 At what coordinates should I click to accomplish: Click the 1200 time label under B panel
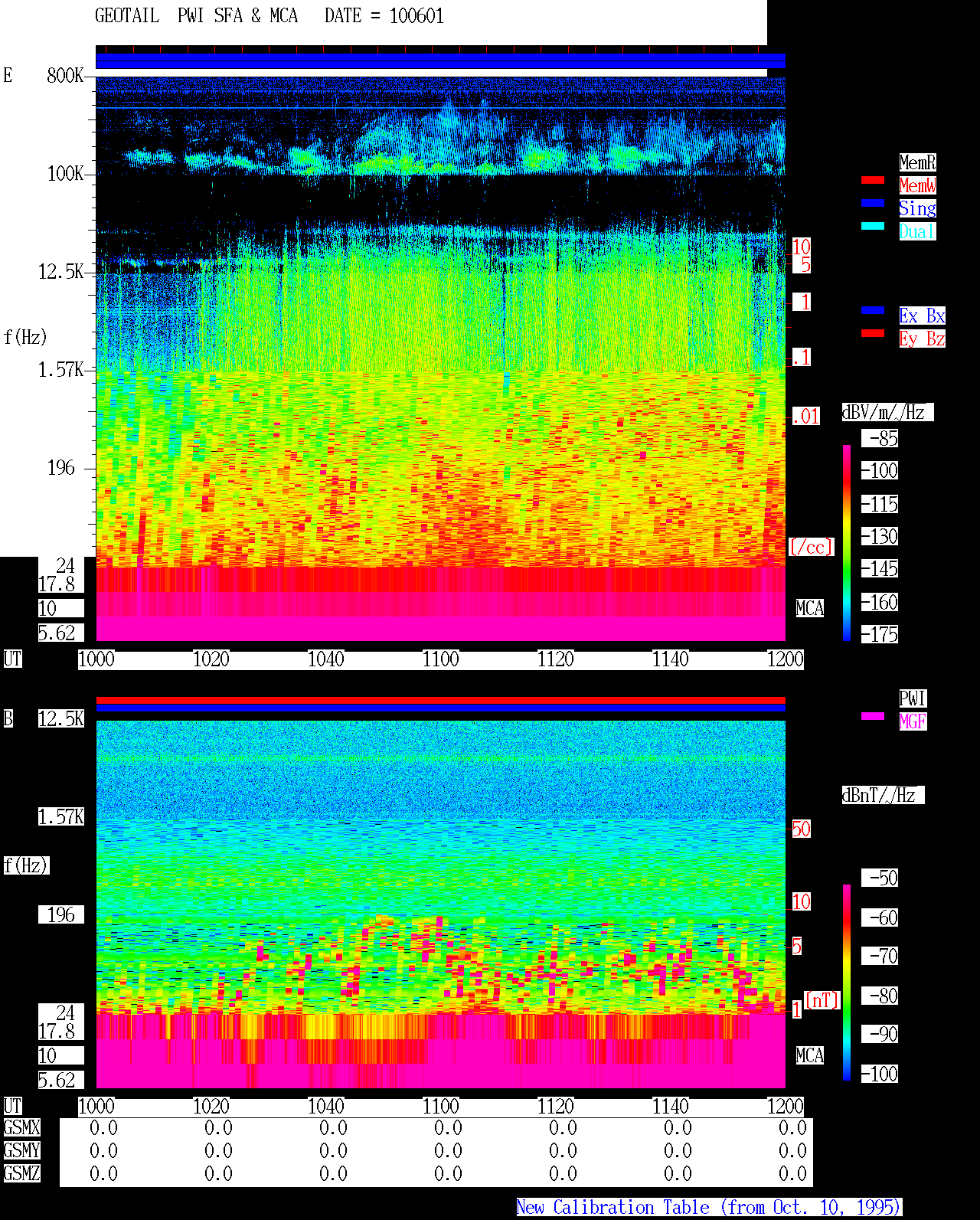(786, 1106)
